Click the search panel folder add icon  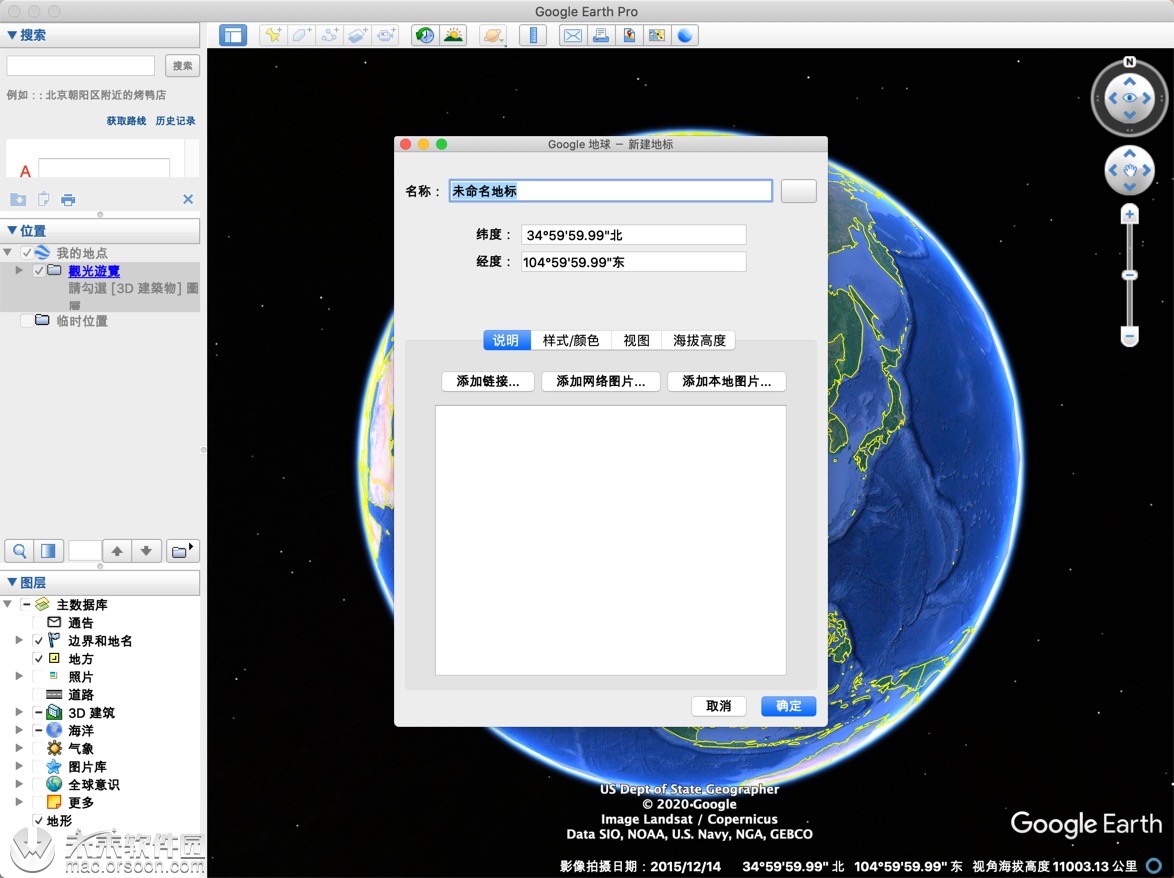(x=18, y=199)
